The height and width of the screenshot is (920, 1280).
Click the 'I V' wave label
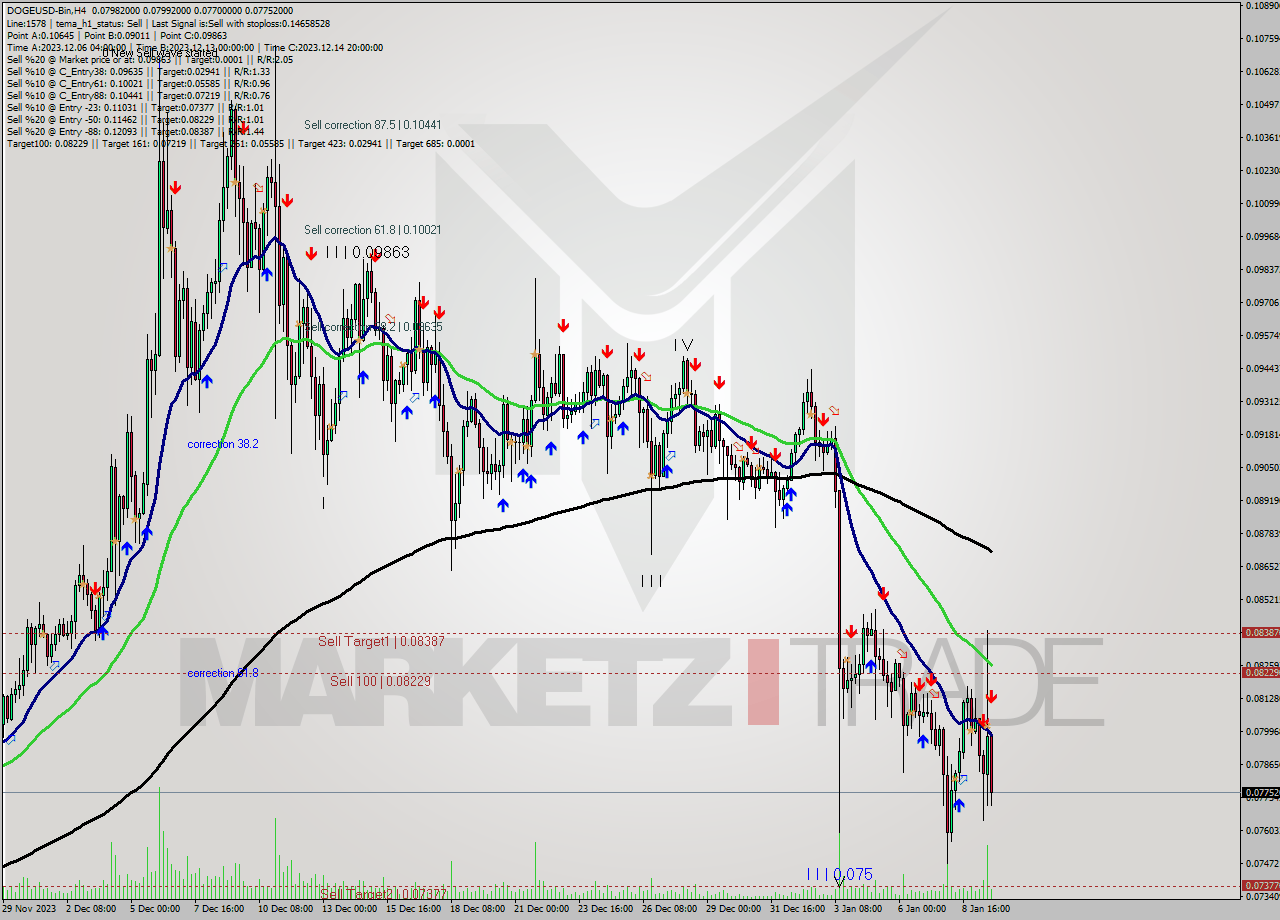683,345
